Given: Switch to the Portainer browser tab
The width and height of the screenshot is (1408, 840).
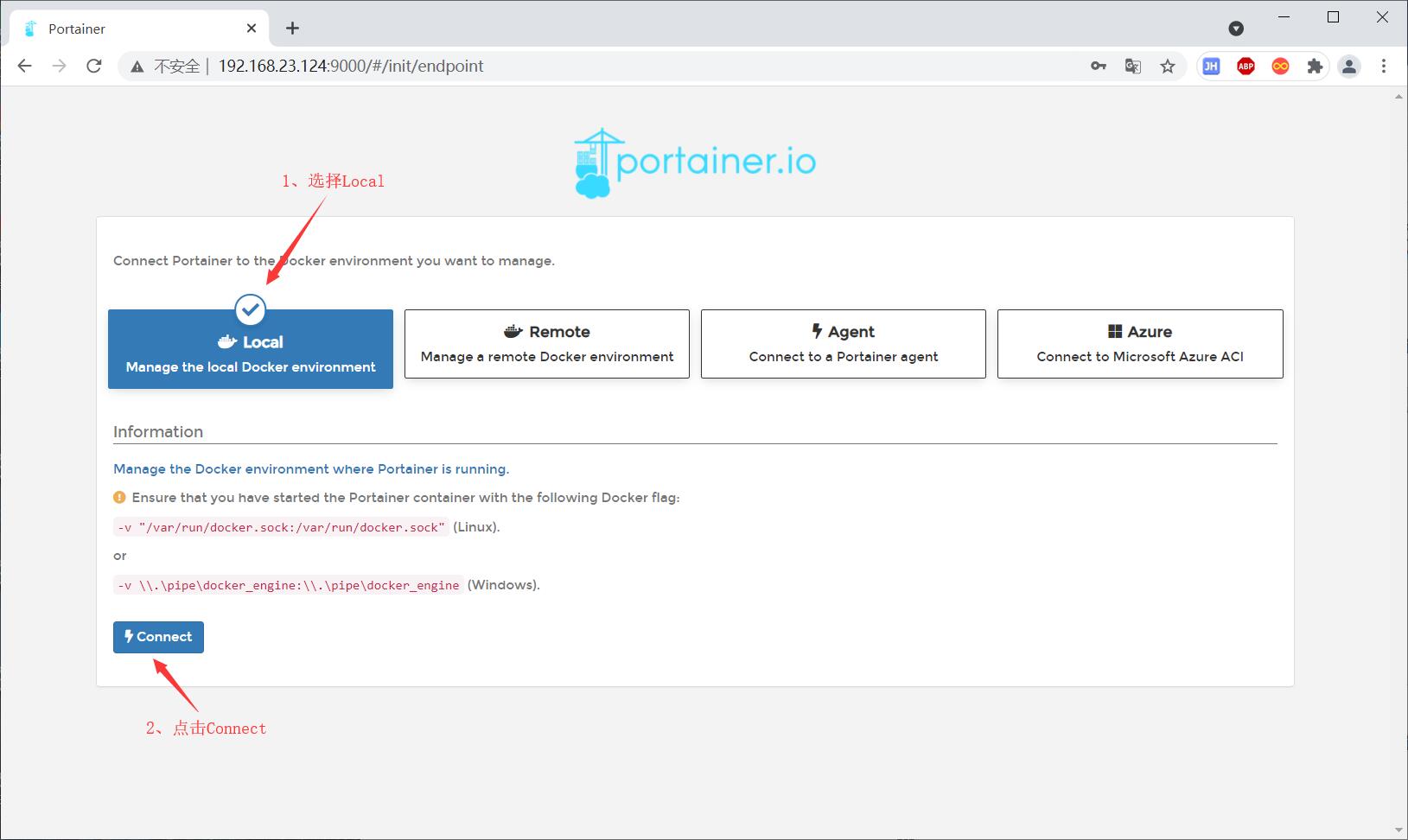Looking at the screenshot, I should [130, 28].
